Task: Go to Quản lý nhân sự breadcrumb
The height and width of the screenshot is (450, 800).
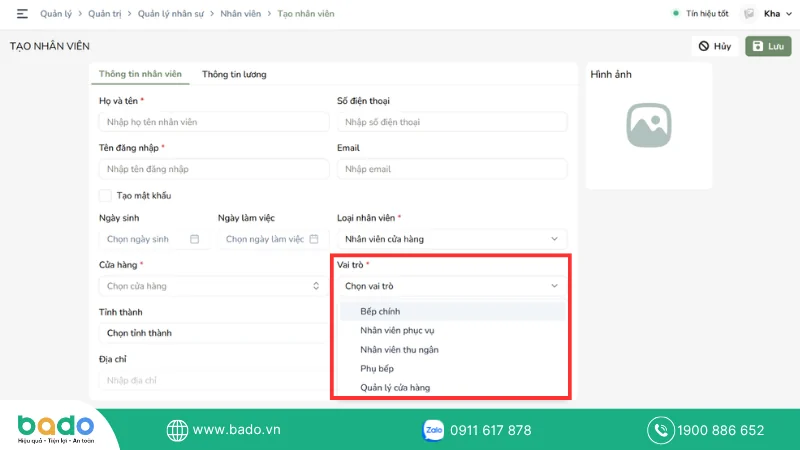Action: pos(171,14)
